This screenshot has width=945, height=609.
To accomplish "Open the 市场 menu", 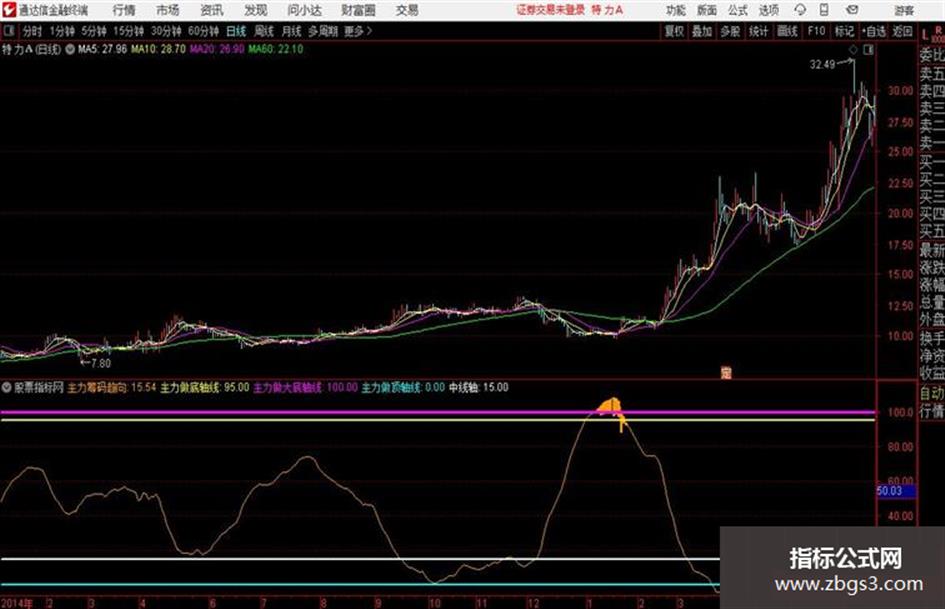I will point(168,10).
